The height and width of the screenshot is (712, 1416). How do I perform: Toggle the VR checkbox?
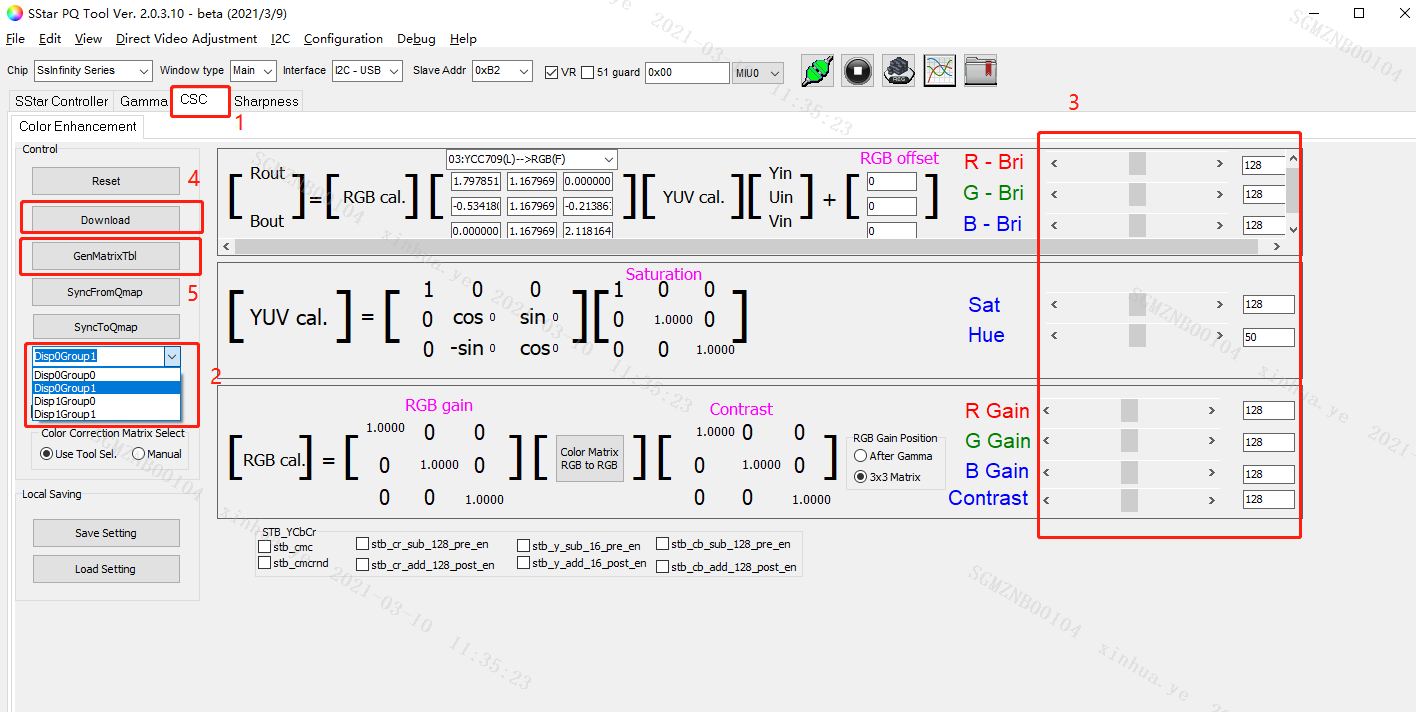(551, 72)
